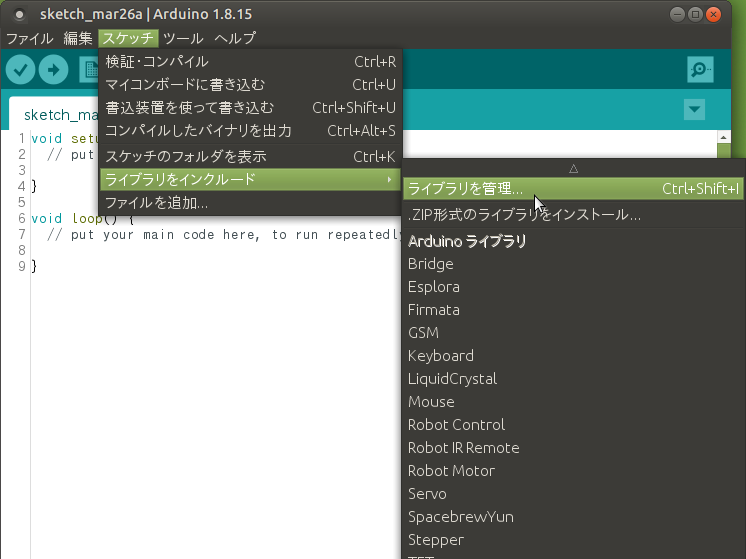Maximize the Arduino window
This screenshot has width=746, height=559.
point(695,14)
